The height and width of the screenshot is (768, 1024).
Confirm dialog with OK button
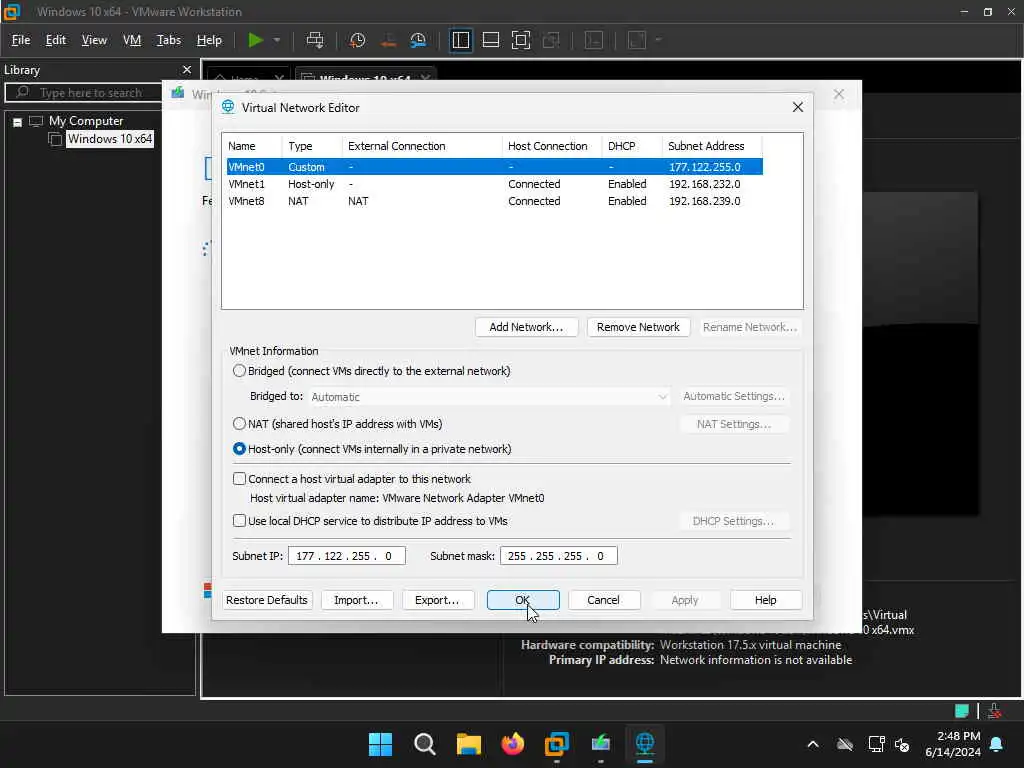[x=523, y=600]
